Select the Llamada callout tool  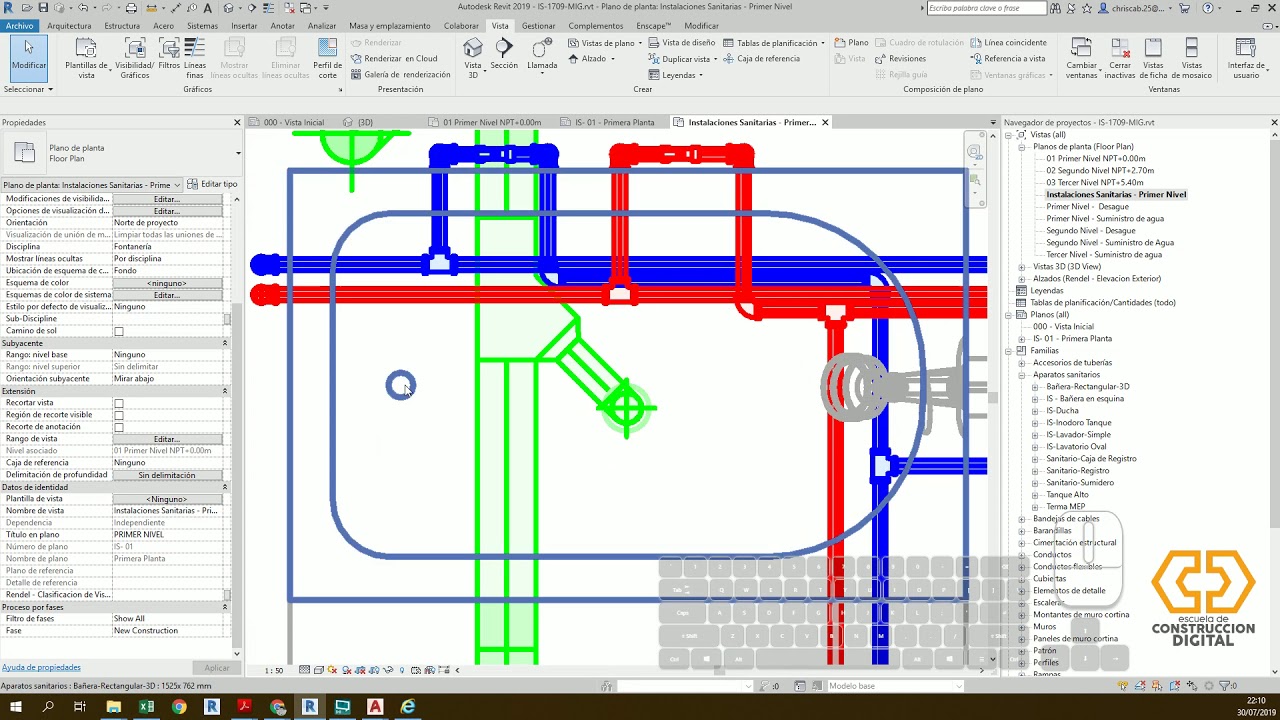tap(542, 55)
